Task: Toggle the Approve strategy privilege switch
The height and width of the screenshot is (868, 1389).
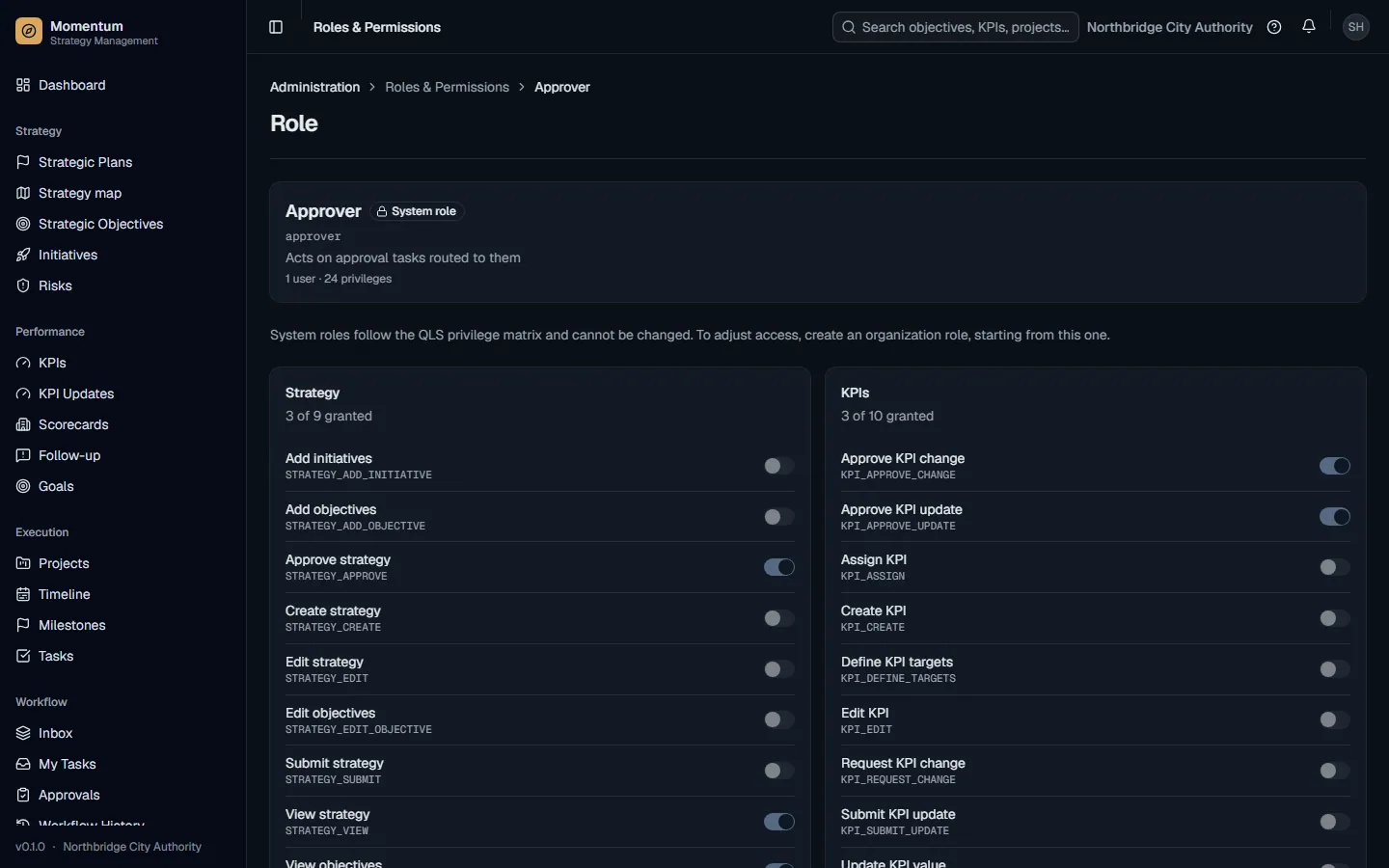Action: pos(779,567)
